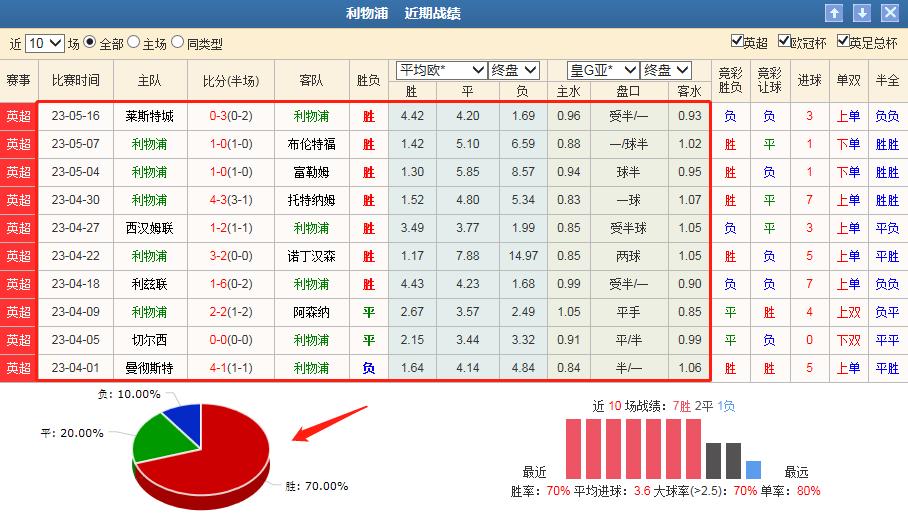Click the 平平 half-full result cell
The height and width of the screenshot is (514, 908).
click(887, 340)
